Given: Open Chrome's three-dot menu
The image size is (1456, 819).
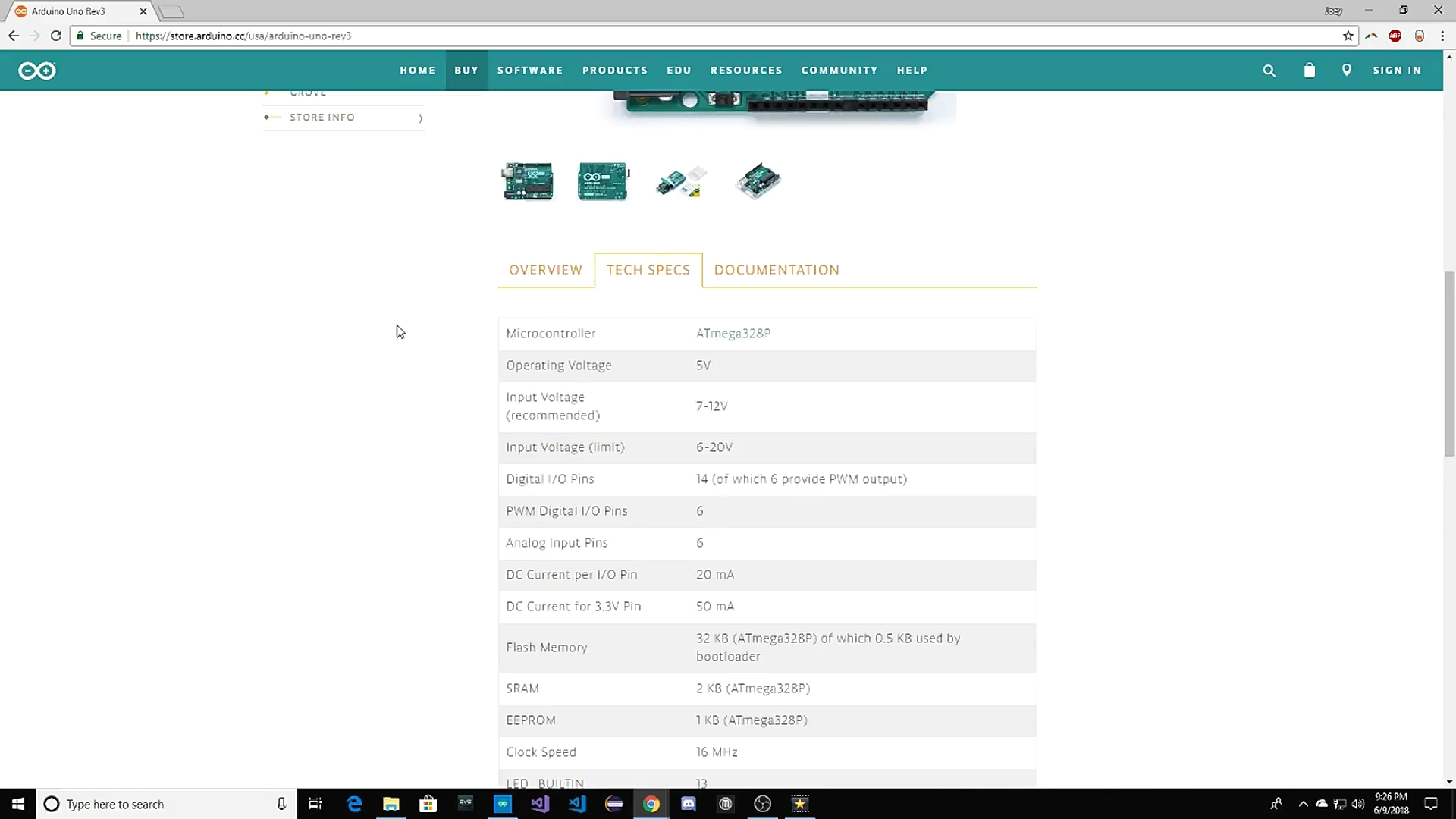Looking at the screenshot, I should tap(1442, 36).
